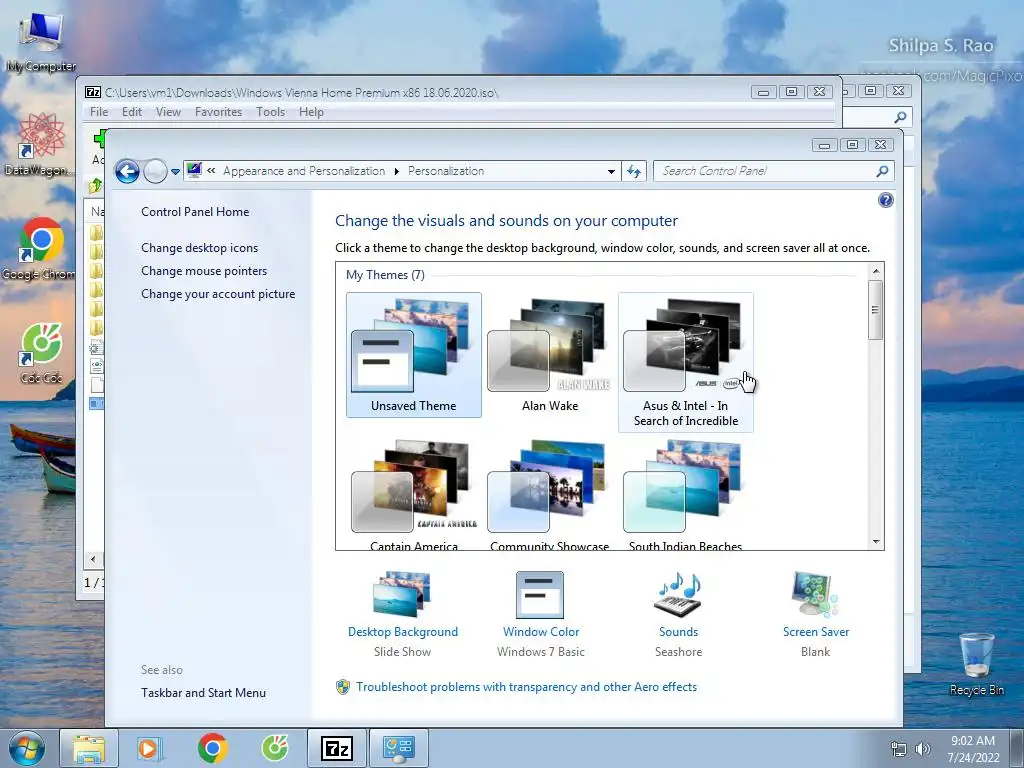Image resolution: width=1024 pixels, height=768 pixels.
Task: Open the Tools menu in 7-Zip
Action: click(270, 112)
